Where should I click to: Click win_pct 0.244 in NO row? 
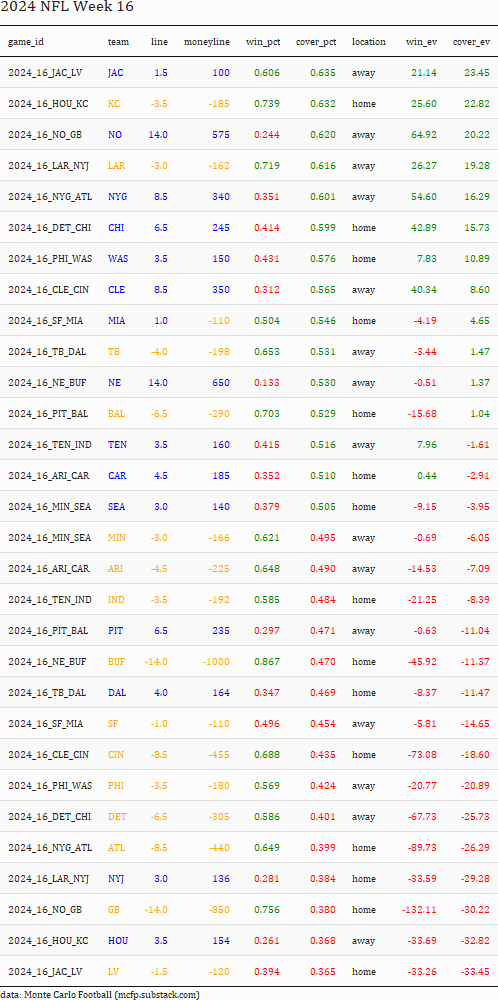point(267,135)
